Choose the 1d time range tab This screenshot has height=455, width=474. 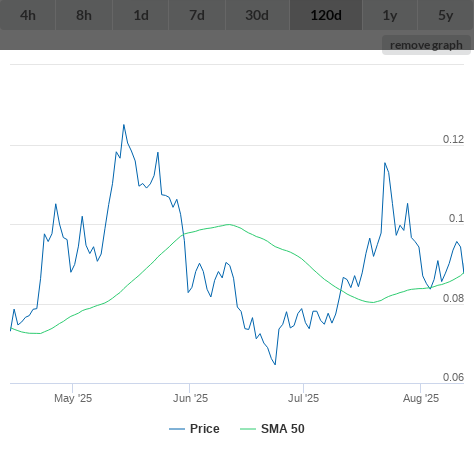click(141, 15)
